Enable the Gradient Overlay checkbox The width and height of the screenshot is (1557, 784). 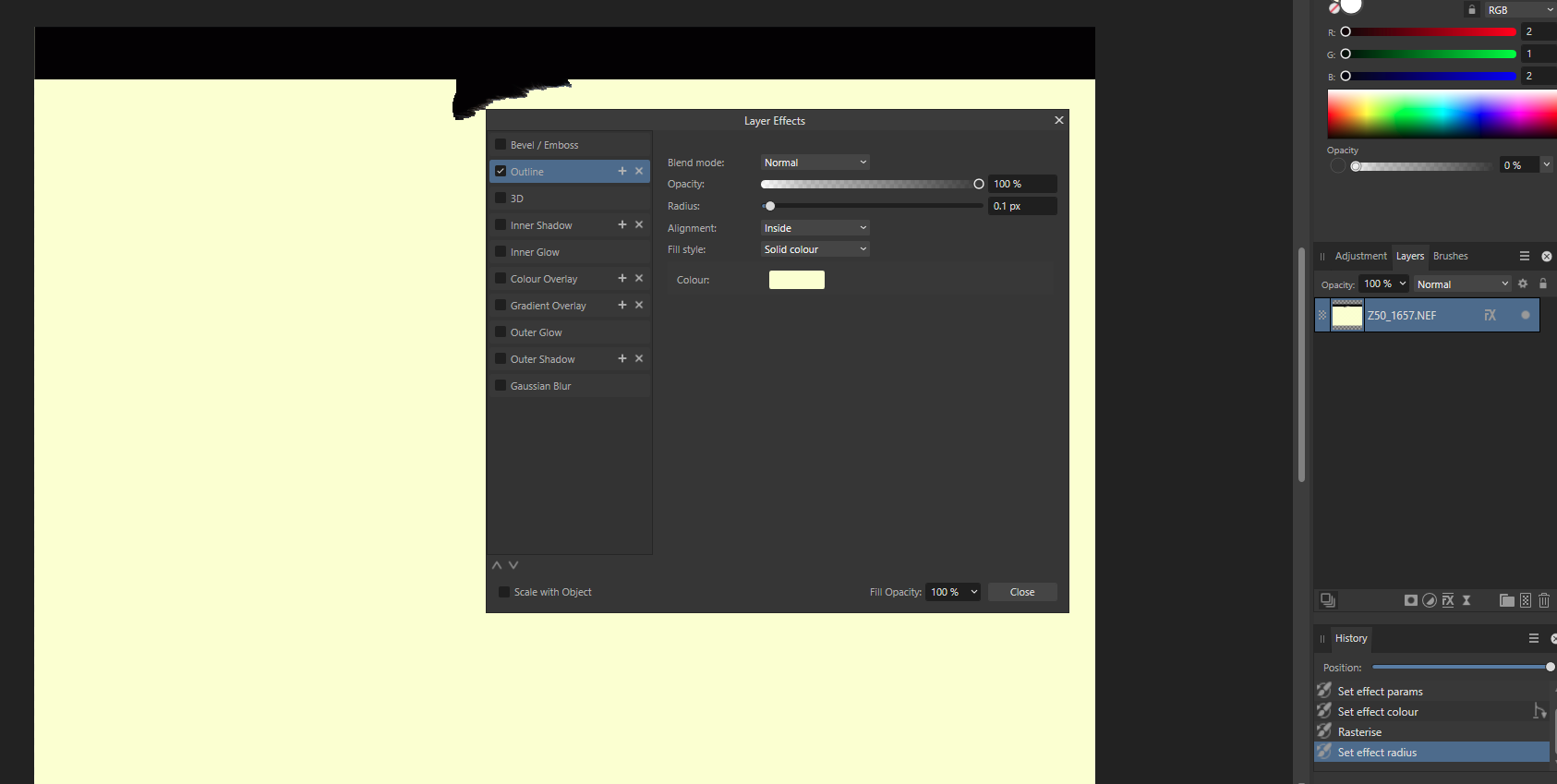coord(501,305)
